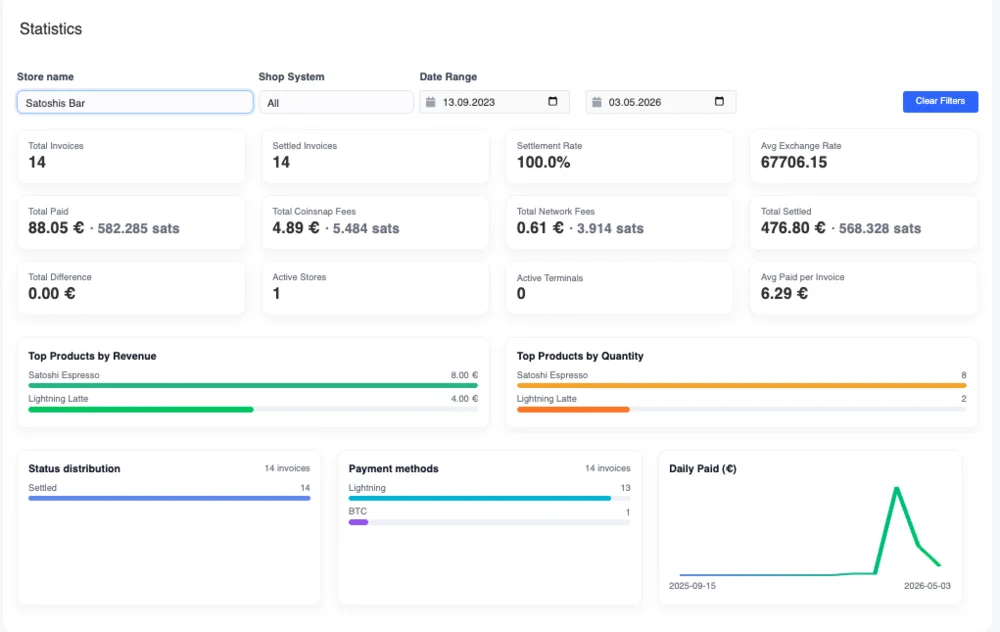Click Lightning Latte green revenue bar
The width and height of the screenshot is (1000, 632).
click(141, 409)
